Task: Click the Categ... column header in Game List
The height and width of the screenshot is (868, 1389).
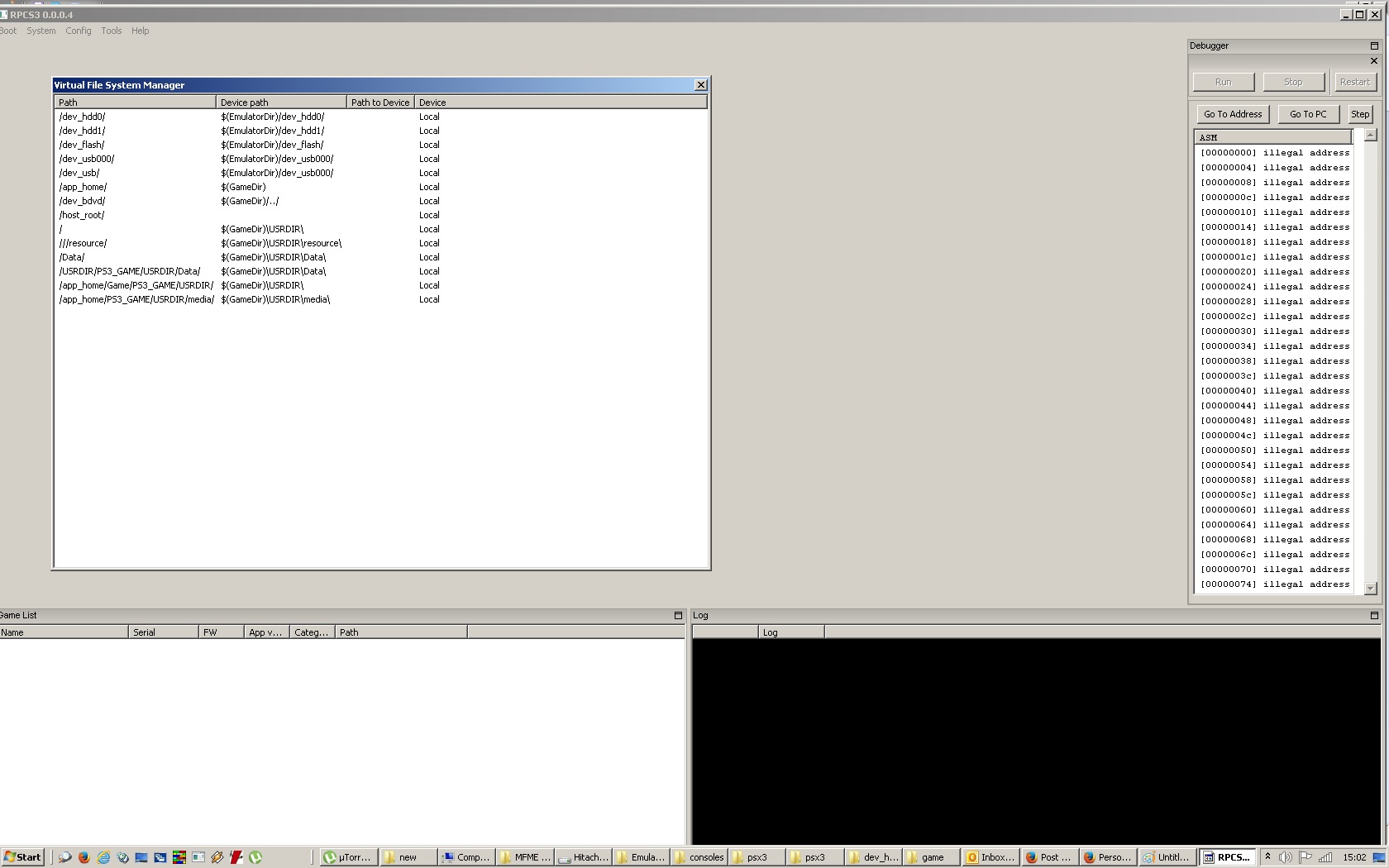Action: (312, 632)
